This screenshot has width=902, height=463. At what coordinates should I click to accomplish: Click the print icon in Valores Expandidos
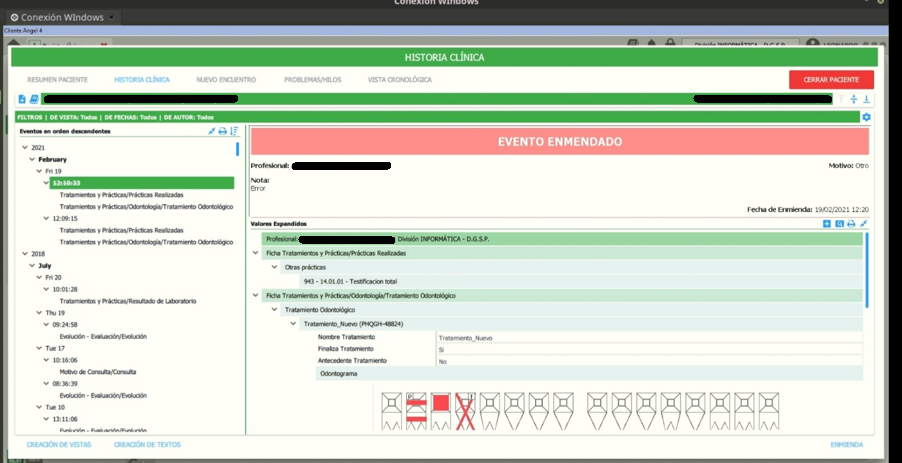851,224
